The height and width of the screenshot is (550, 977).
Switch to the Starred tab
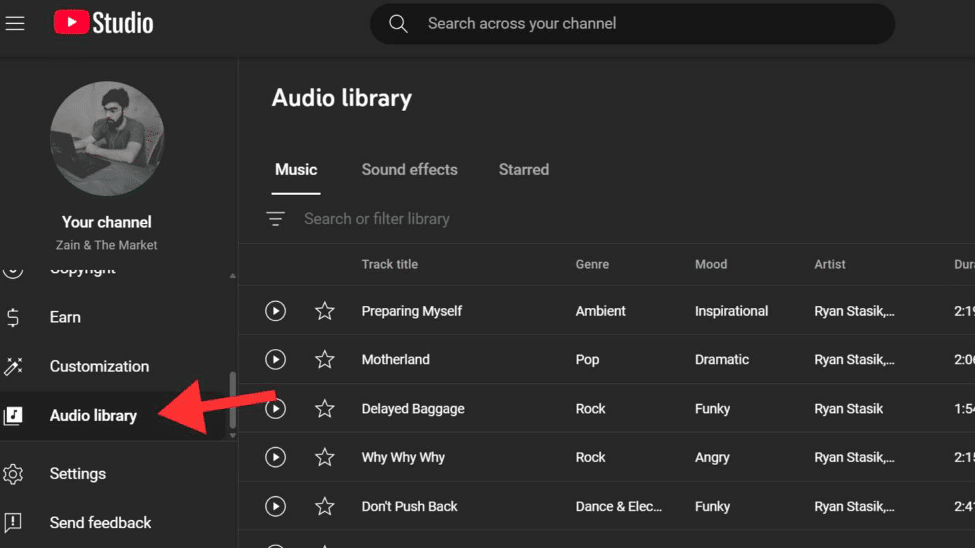point(523,169)
